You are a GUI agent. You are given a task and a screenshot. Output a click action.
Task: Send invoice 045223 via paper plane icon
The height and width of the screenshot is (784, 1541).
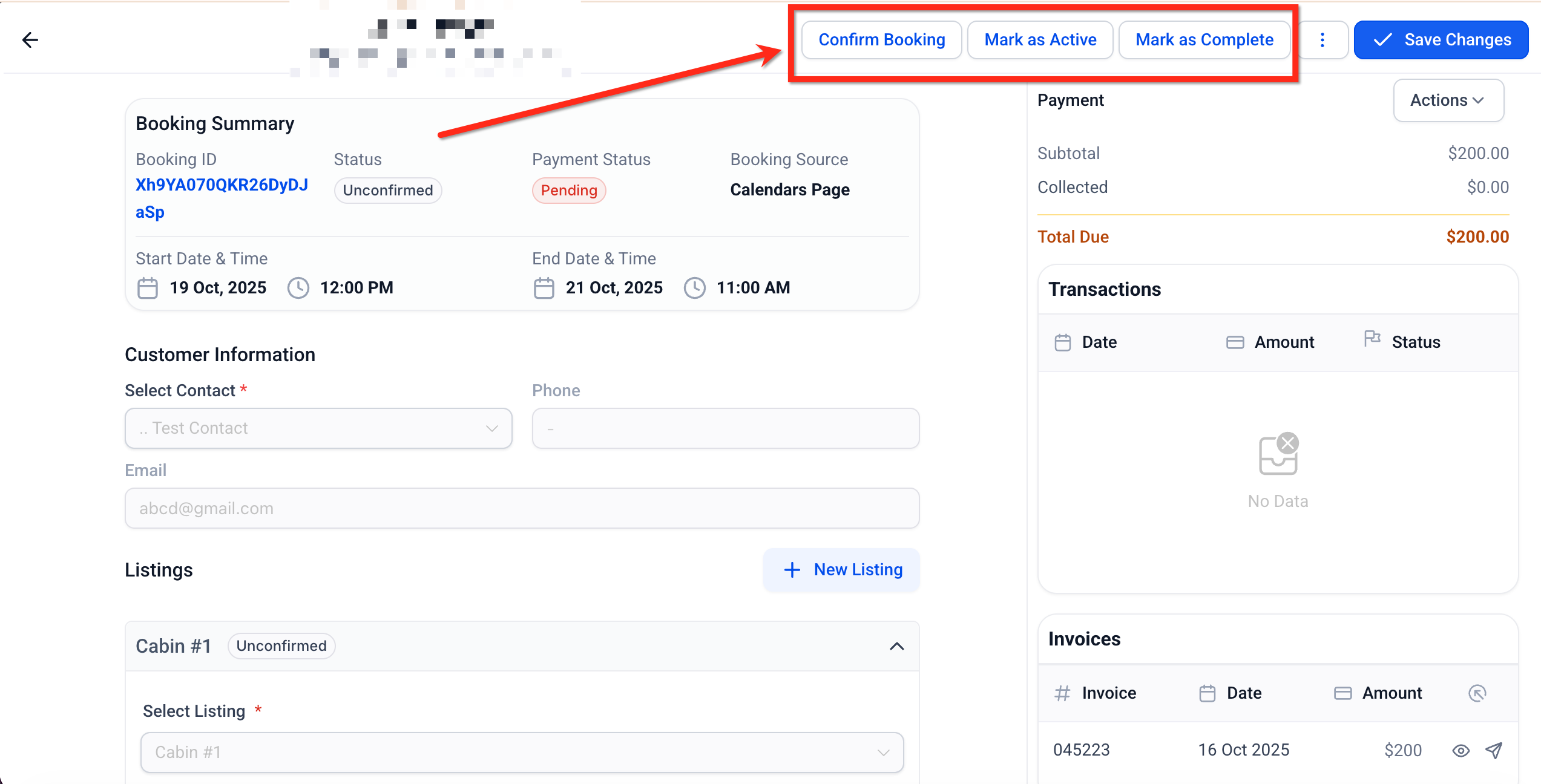click(1493, 750)
